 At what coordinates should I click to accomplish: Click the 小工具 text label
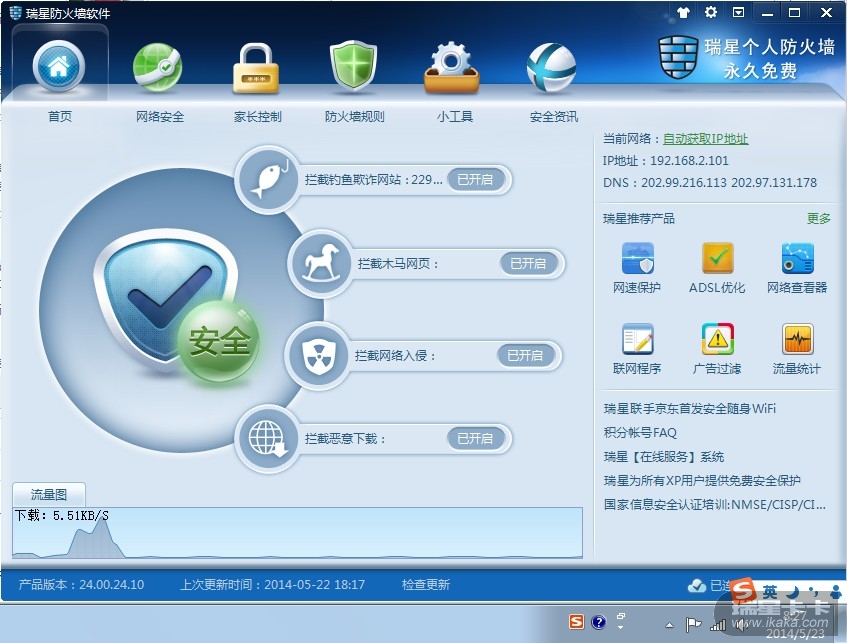(455, 117)
